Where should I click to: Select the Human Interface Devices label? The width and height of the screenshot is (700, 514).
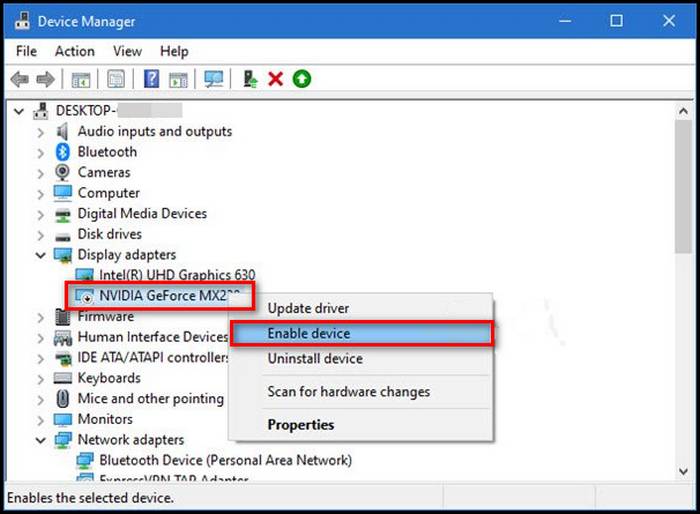153,337
